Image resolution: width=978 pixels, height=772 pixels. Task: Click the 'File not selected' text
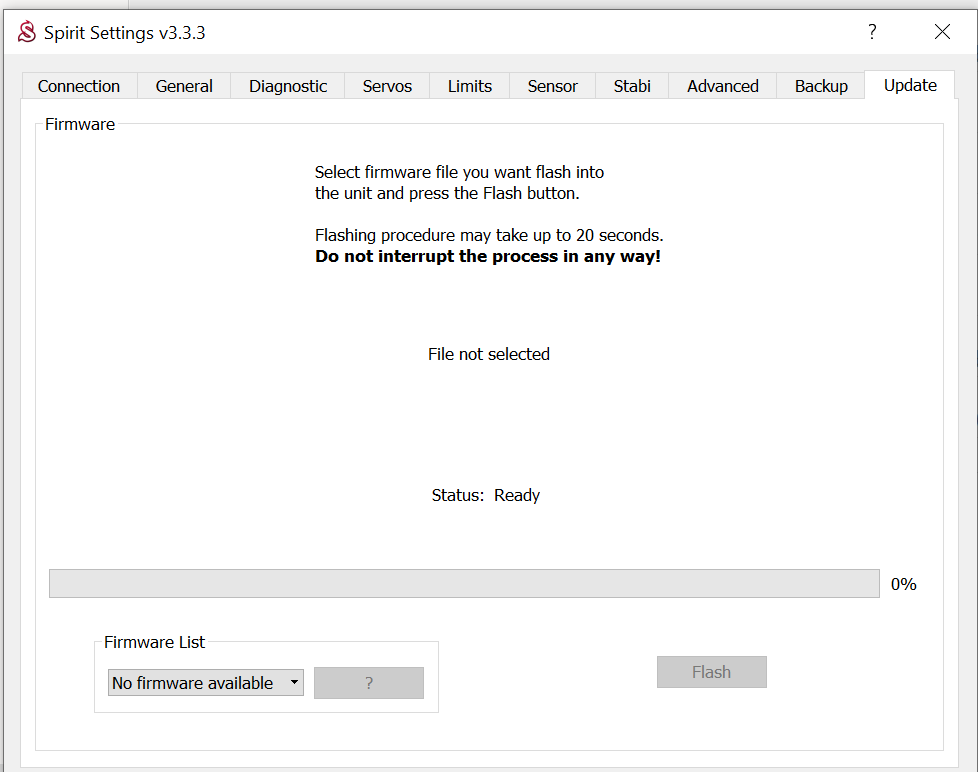(488, 354)
